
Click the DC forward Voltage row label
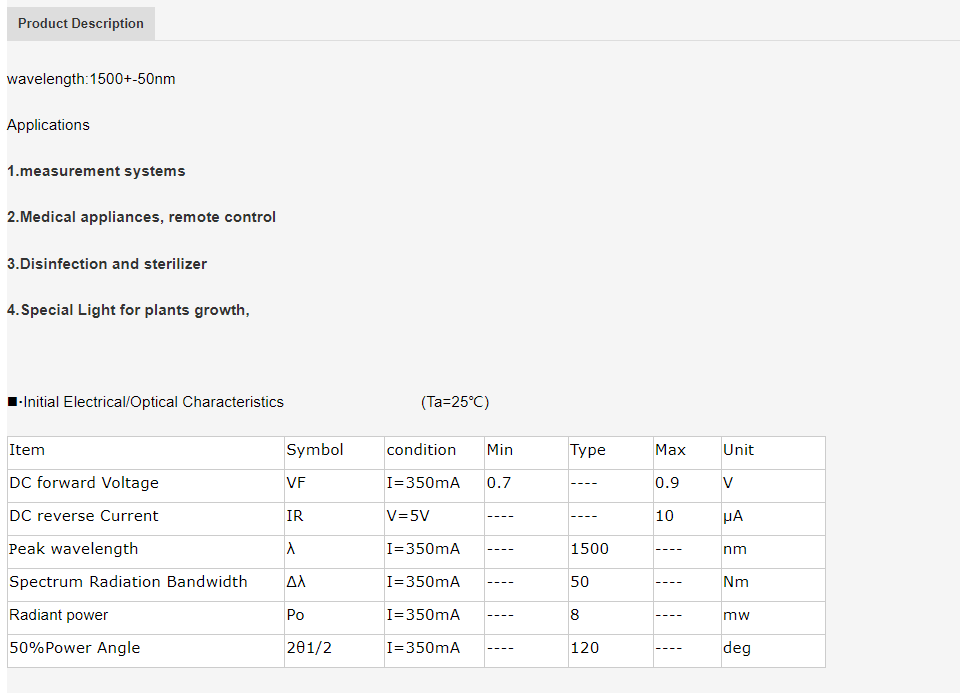coord(84,483)
